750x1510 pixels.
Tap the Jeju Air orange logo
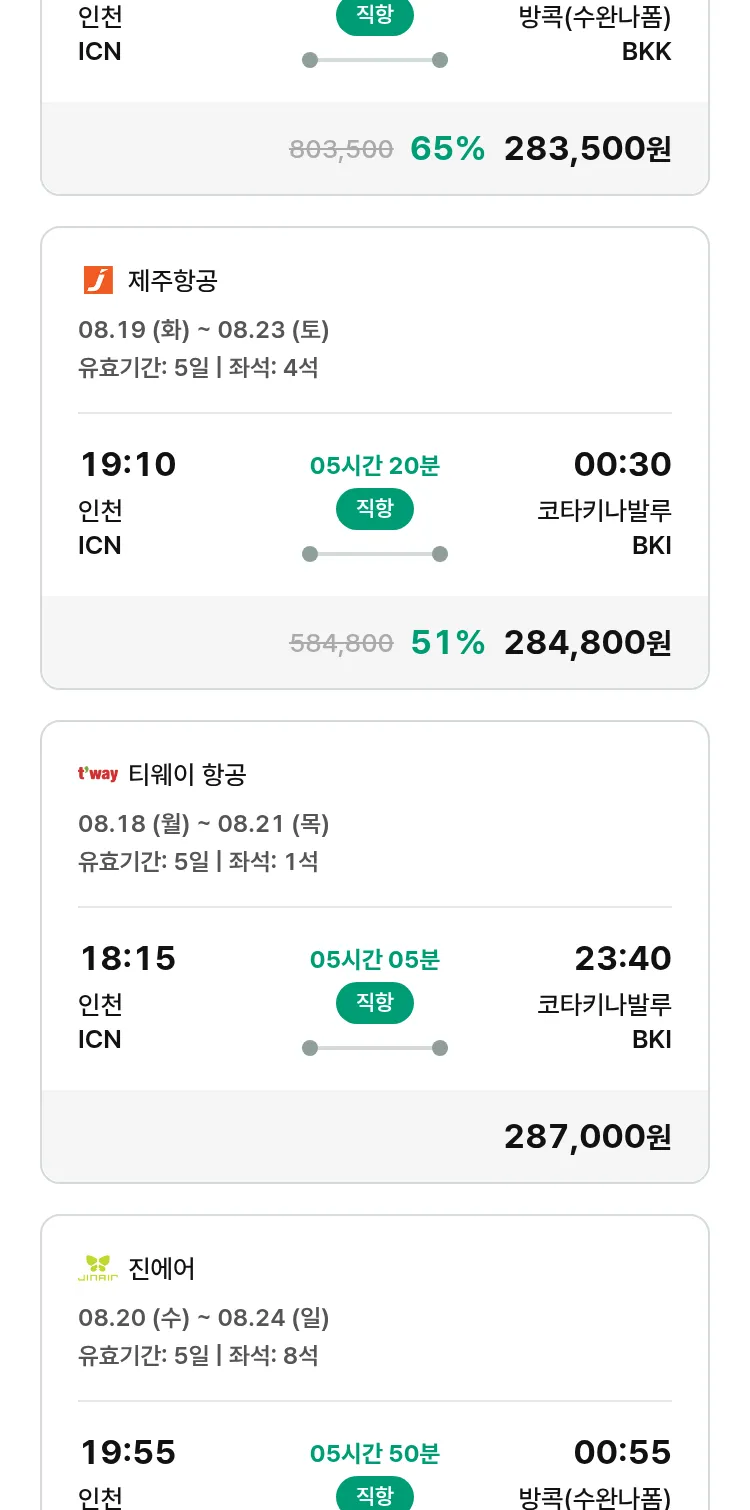(x=98, y=281)
